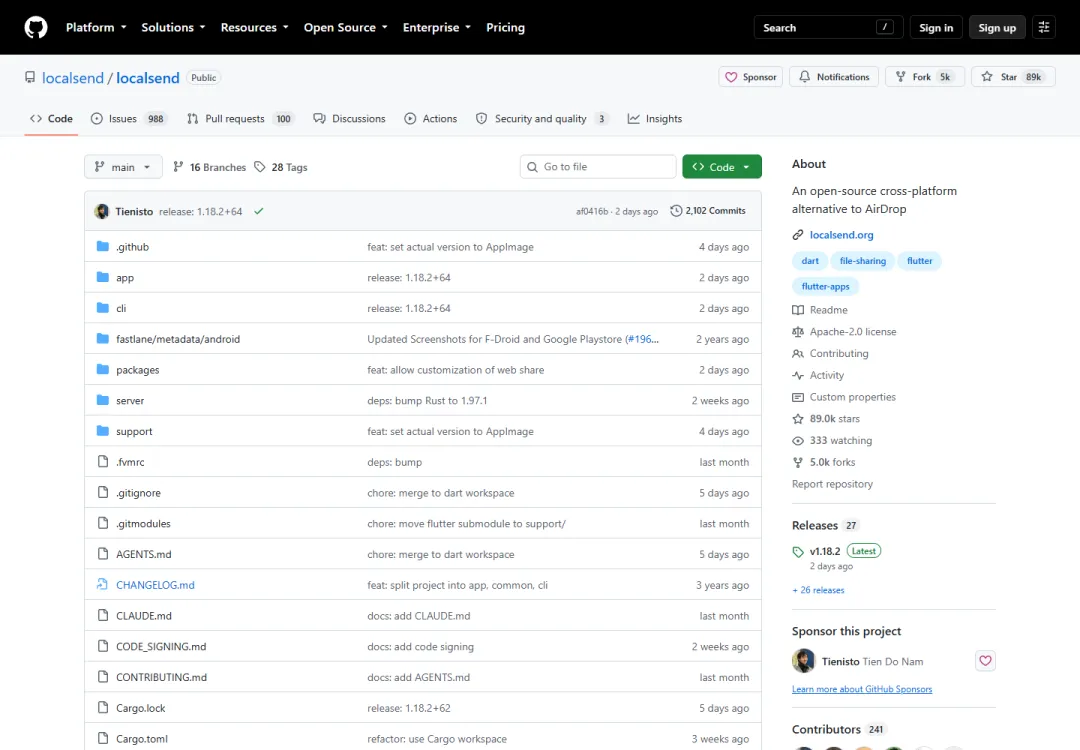Open the Readme link in About

[829, 310]
